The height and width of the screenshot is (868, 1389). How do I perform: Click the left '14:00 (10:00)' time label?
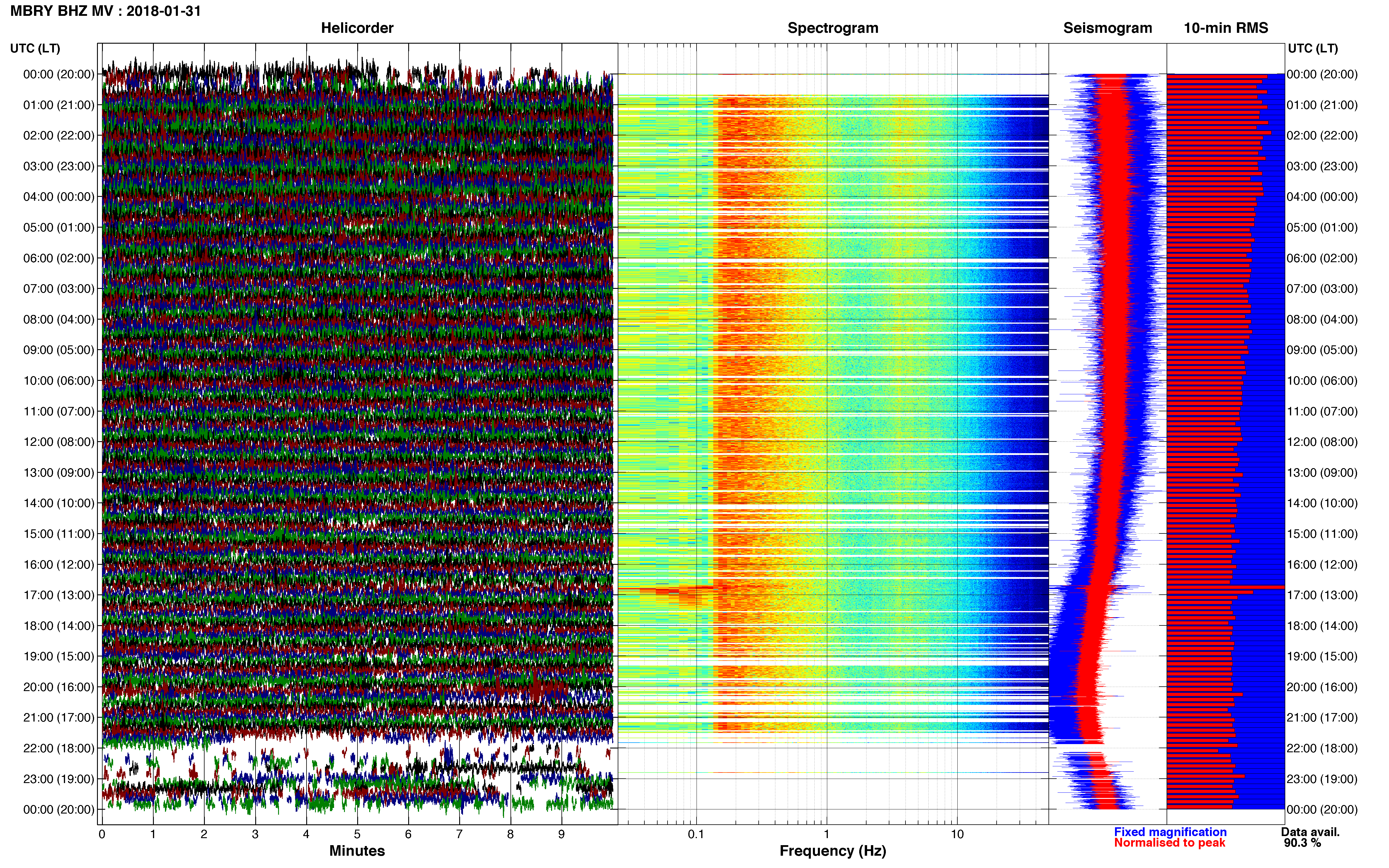click(x=59, y=504)
